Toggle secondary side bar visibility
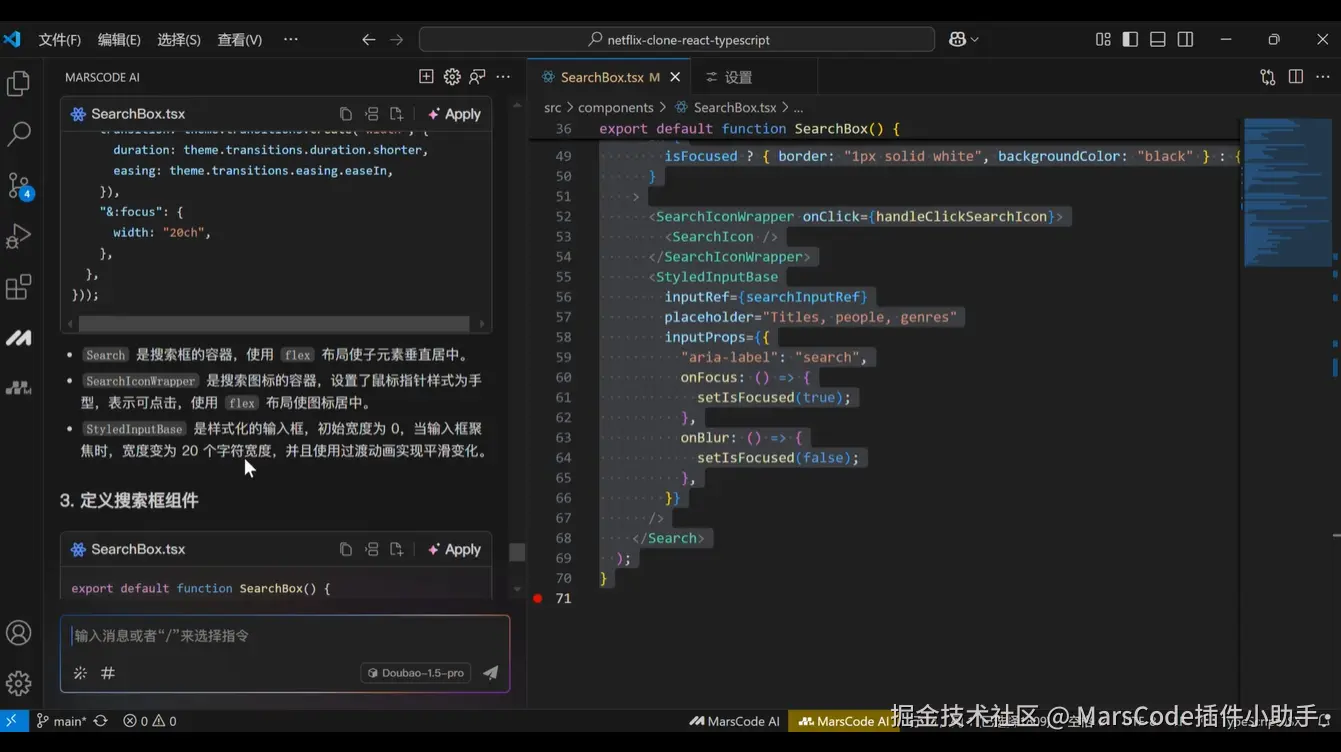1341x752 pixels. [x=1185, y=40]
